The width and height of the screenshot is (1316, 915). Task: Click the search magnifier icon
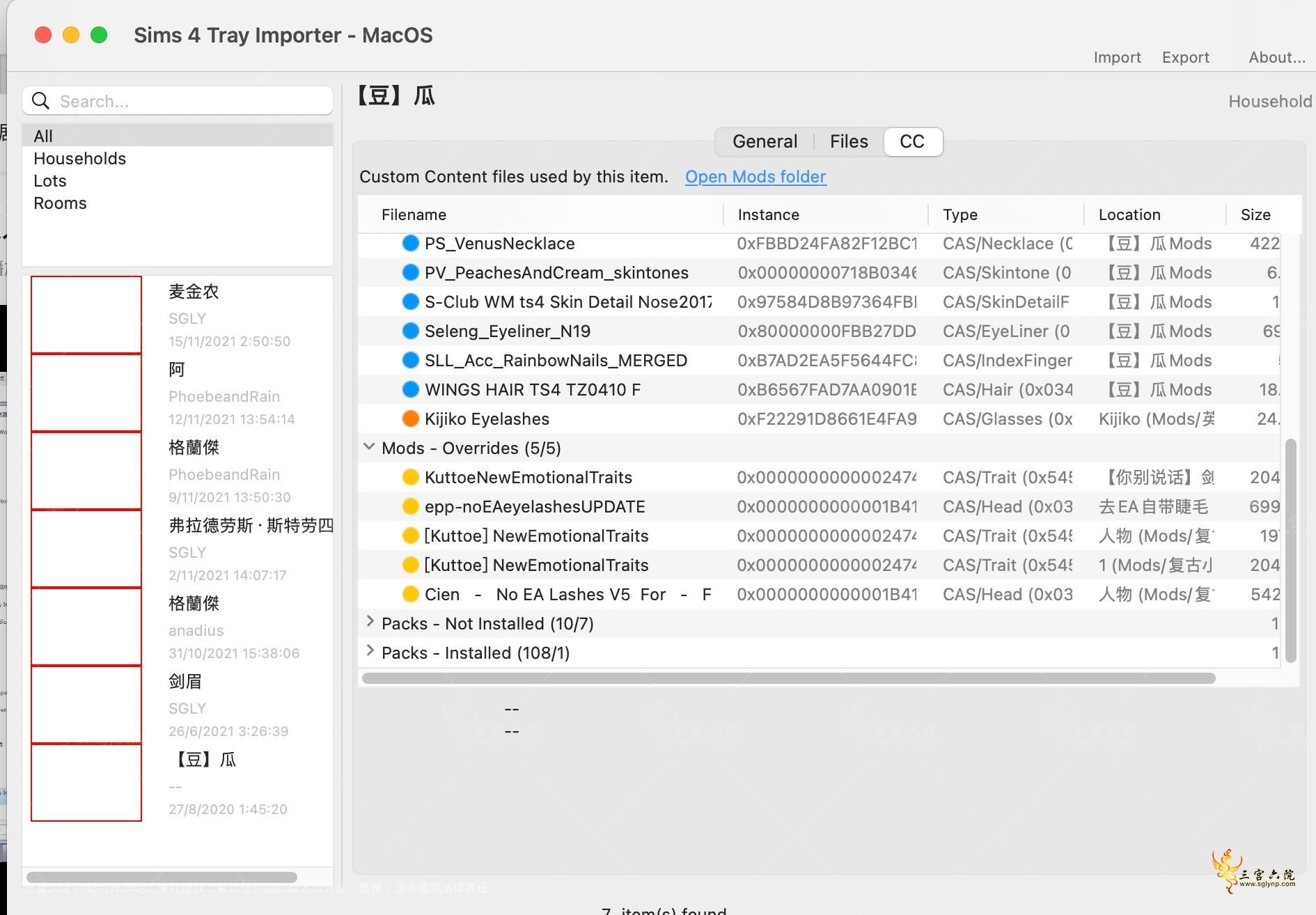41,101
